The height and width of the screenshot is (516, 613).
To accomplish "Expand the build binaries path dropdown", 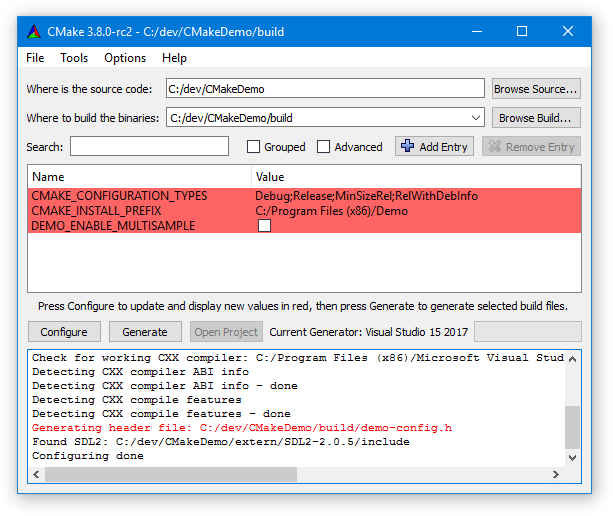I will point(475,118).
